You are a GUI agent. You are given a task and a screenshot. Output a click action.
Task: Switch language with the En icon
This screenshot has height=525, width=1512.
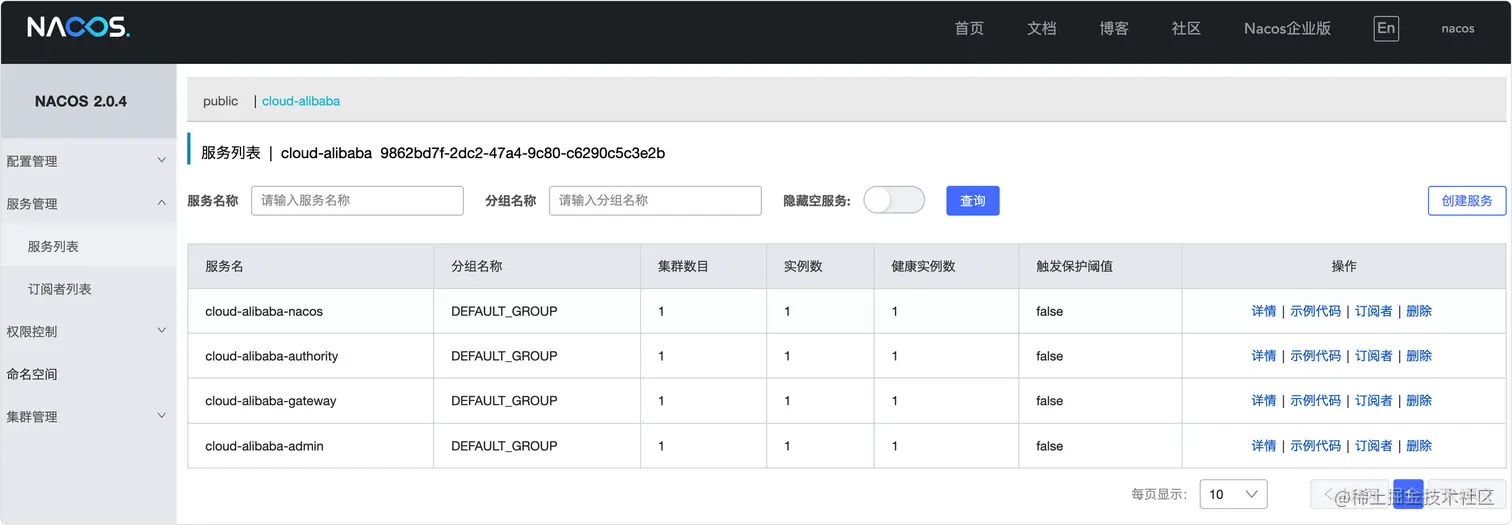pos(1386,29)
